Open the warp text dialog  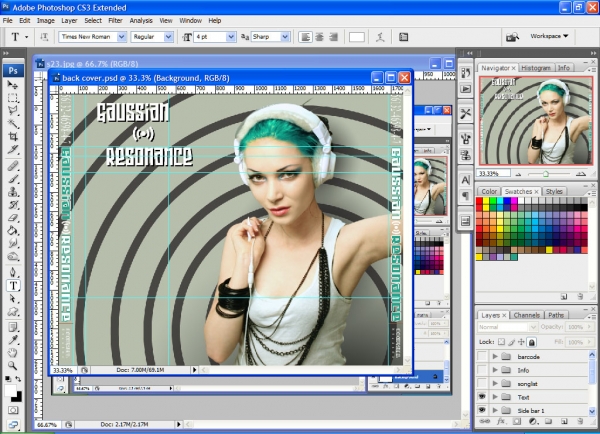tap(380, 37)
